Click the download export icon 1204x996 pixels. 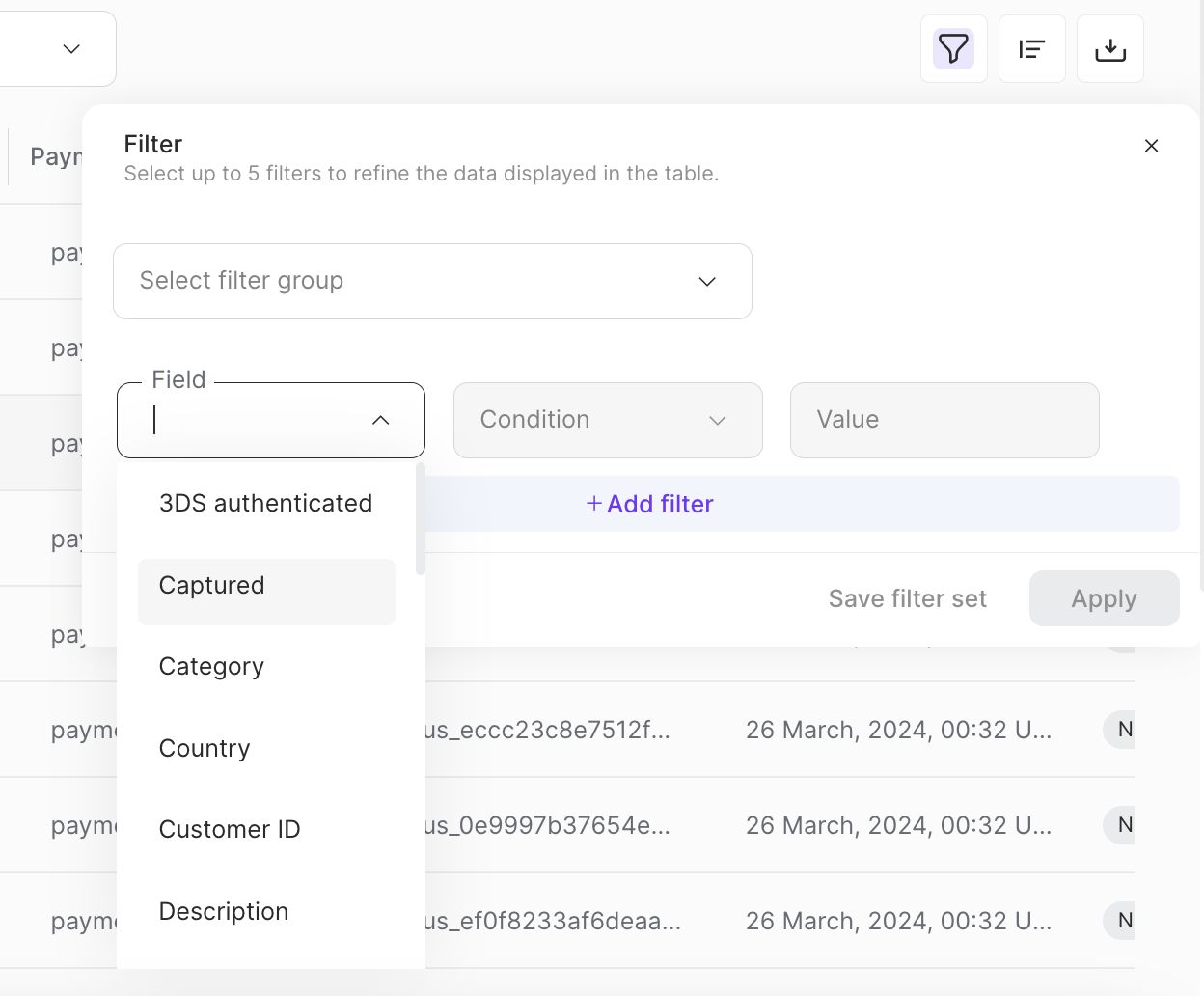tap(1109, 48)
